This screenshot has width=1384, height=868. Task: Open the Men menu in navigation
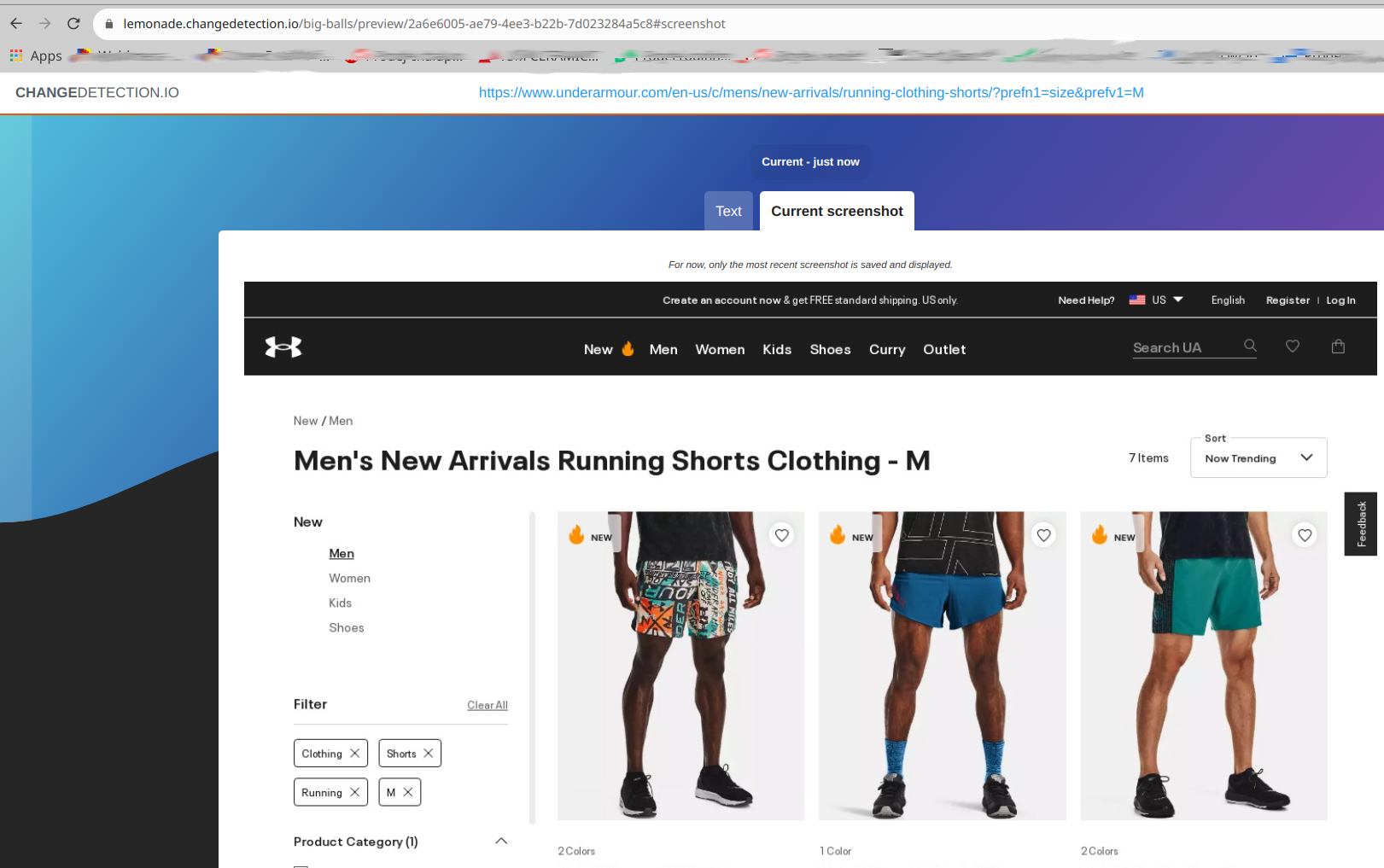pos(663,350)
